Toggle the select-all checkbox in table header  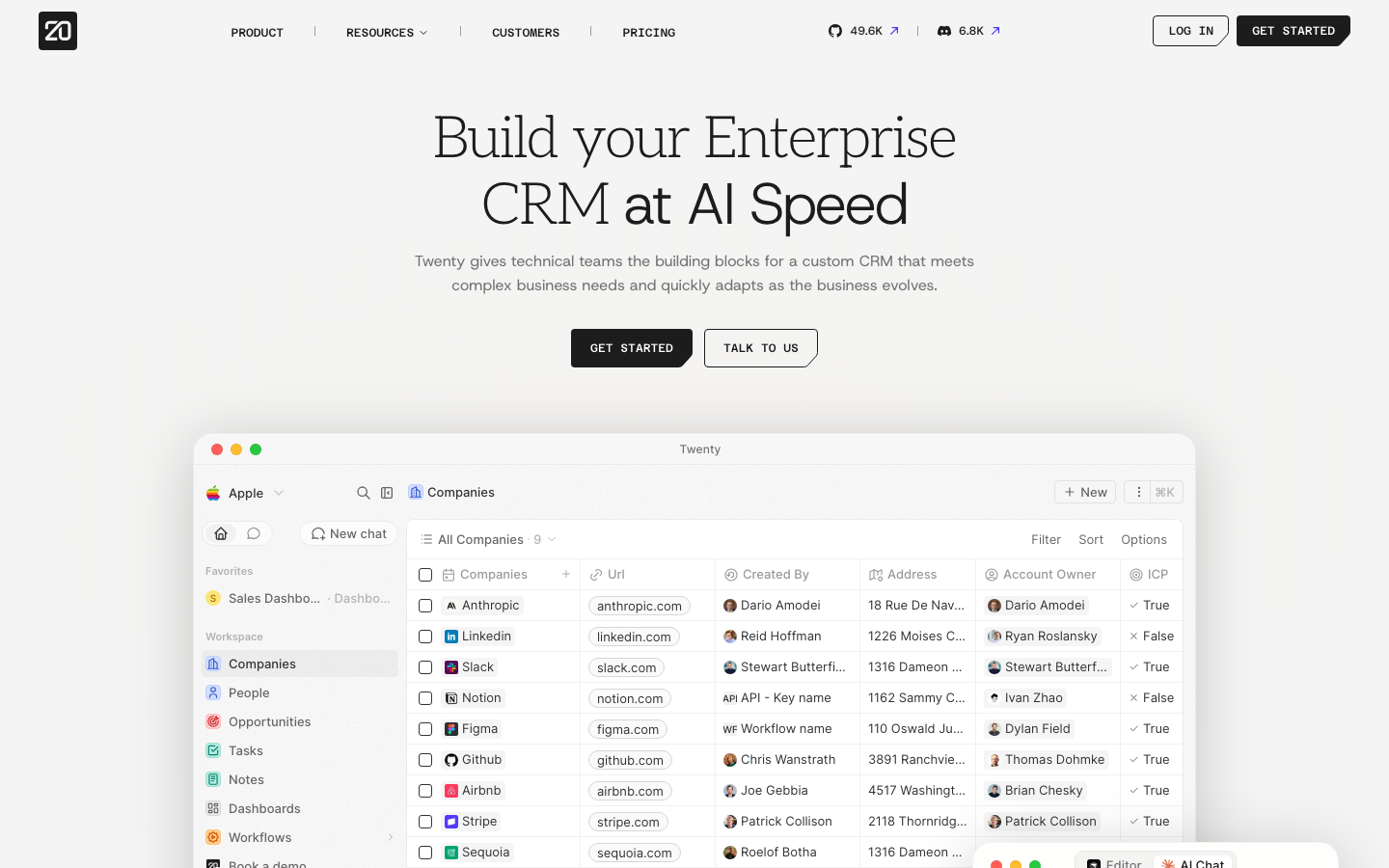coord(425,575)
